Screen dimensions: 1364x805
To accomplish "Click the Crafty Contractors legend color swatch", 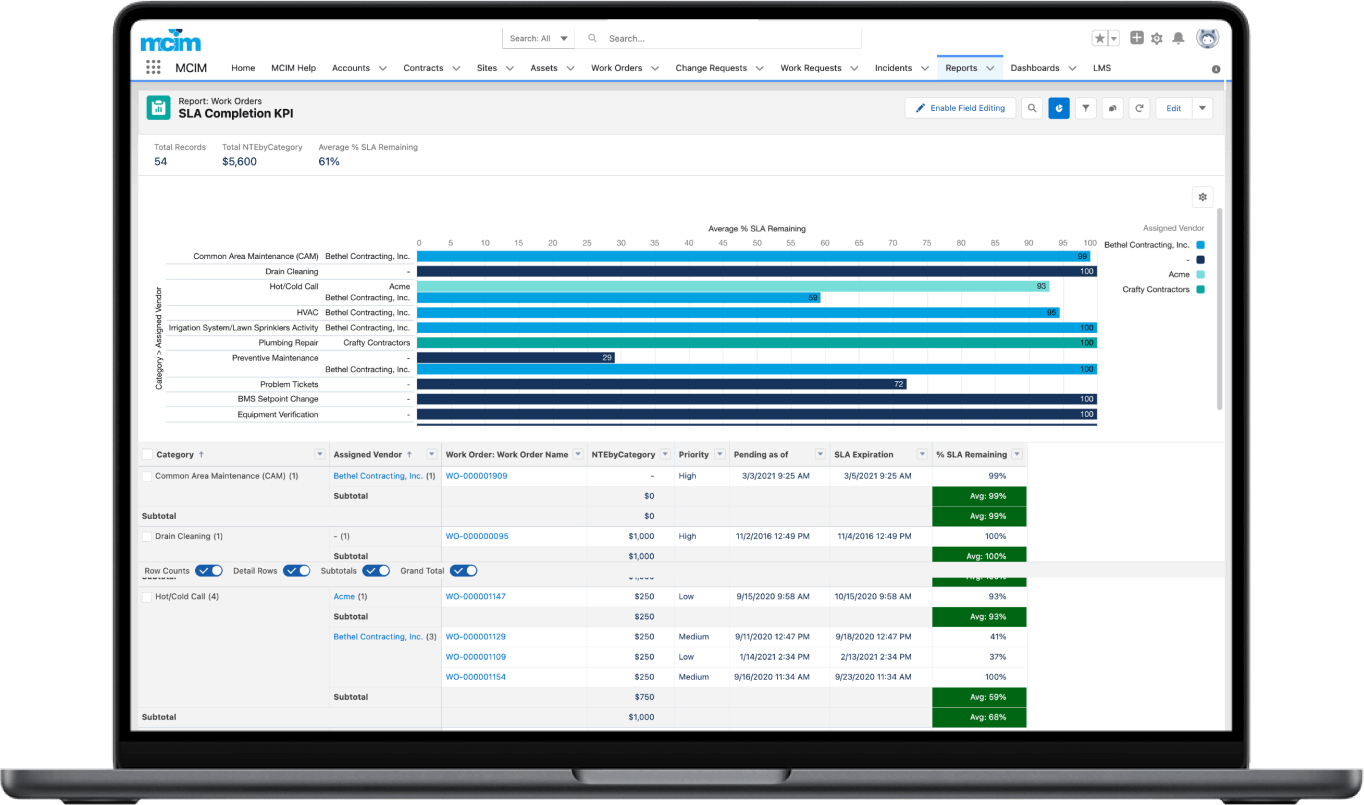I will coord(1200,289).
